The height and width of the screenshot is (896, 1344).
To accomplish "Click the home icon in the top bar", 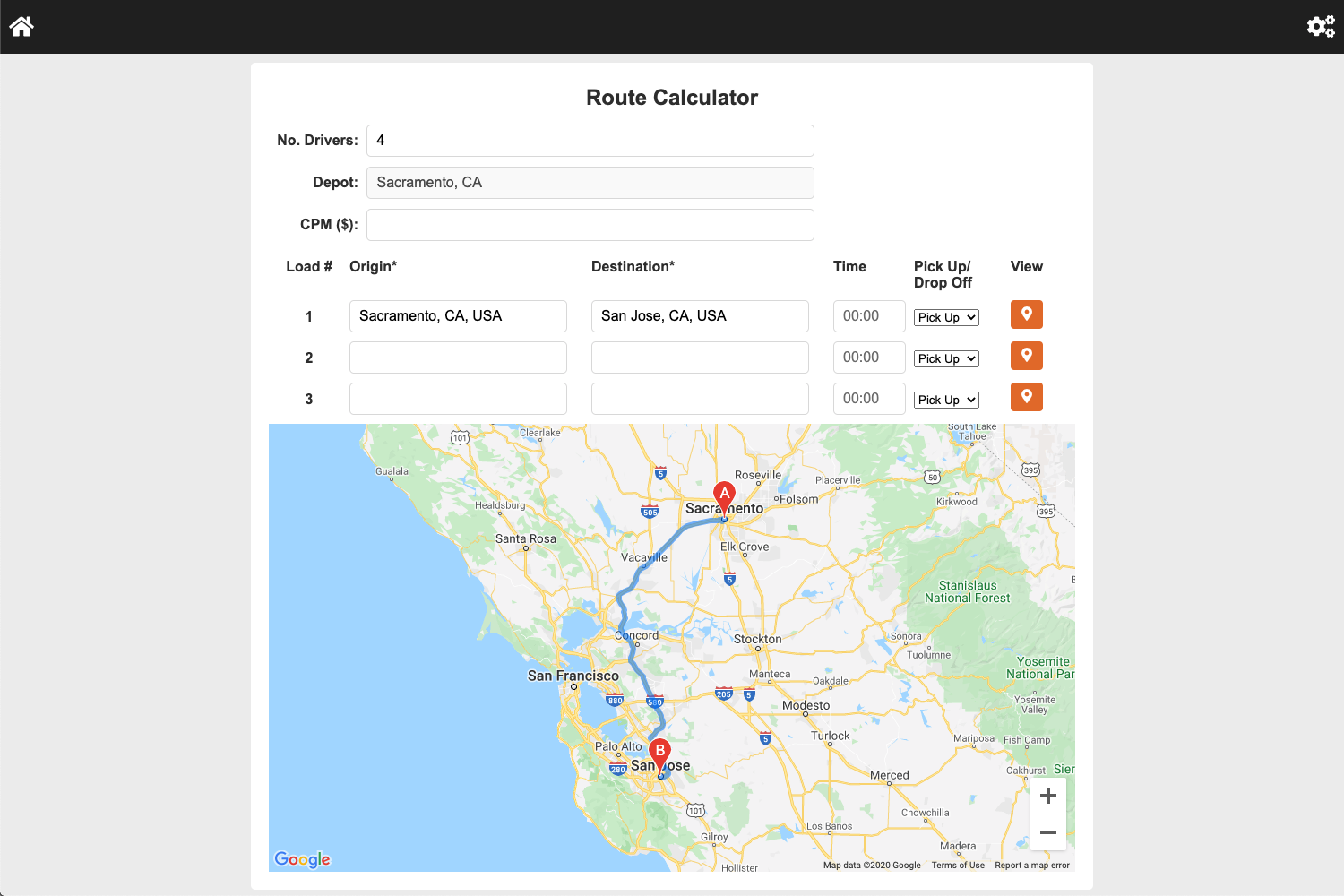I will pyautogui.click(x=21, y=26).
